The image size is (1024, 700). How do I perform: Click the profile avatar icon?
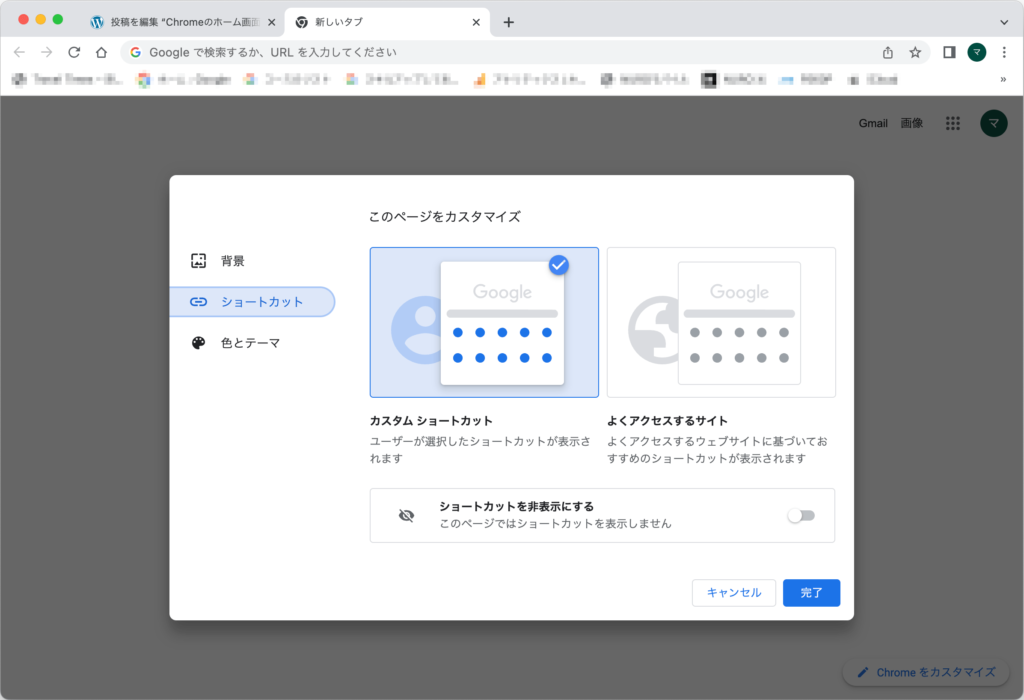[x=993, y=123]
